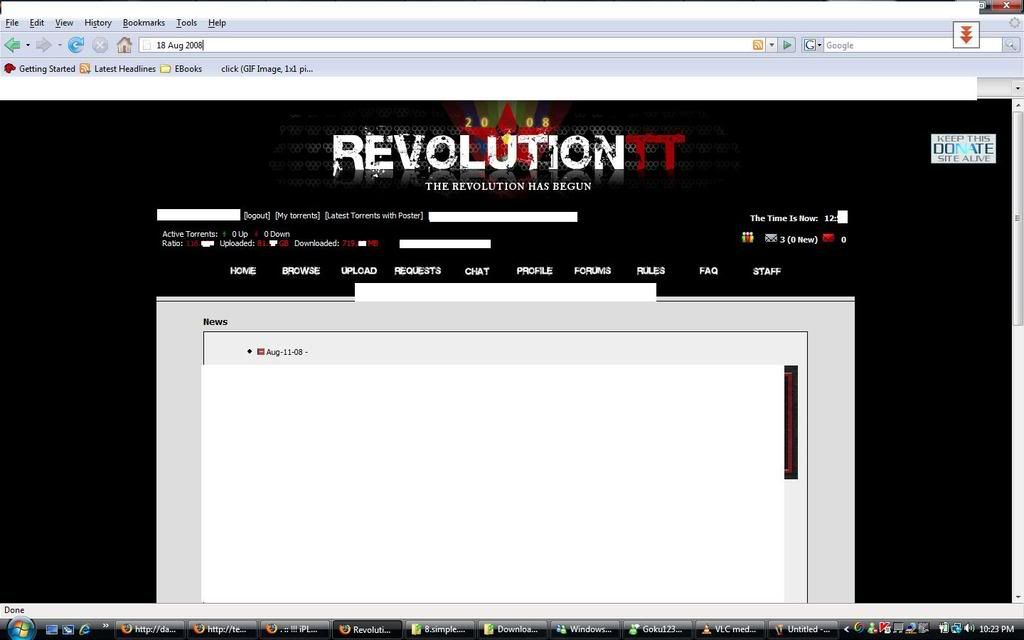Image resolution: width=1024 pixels, height=640 pixels.
Task: Click the orange downward arrows download icon
Action: click(967, 35)
